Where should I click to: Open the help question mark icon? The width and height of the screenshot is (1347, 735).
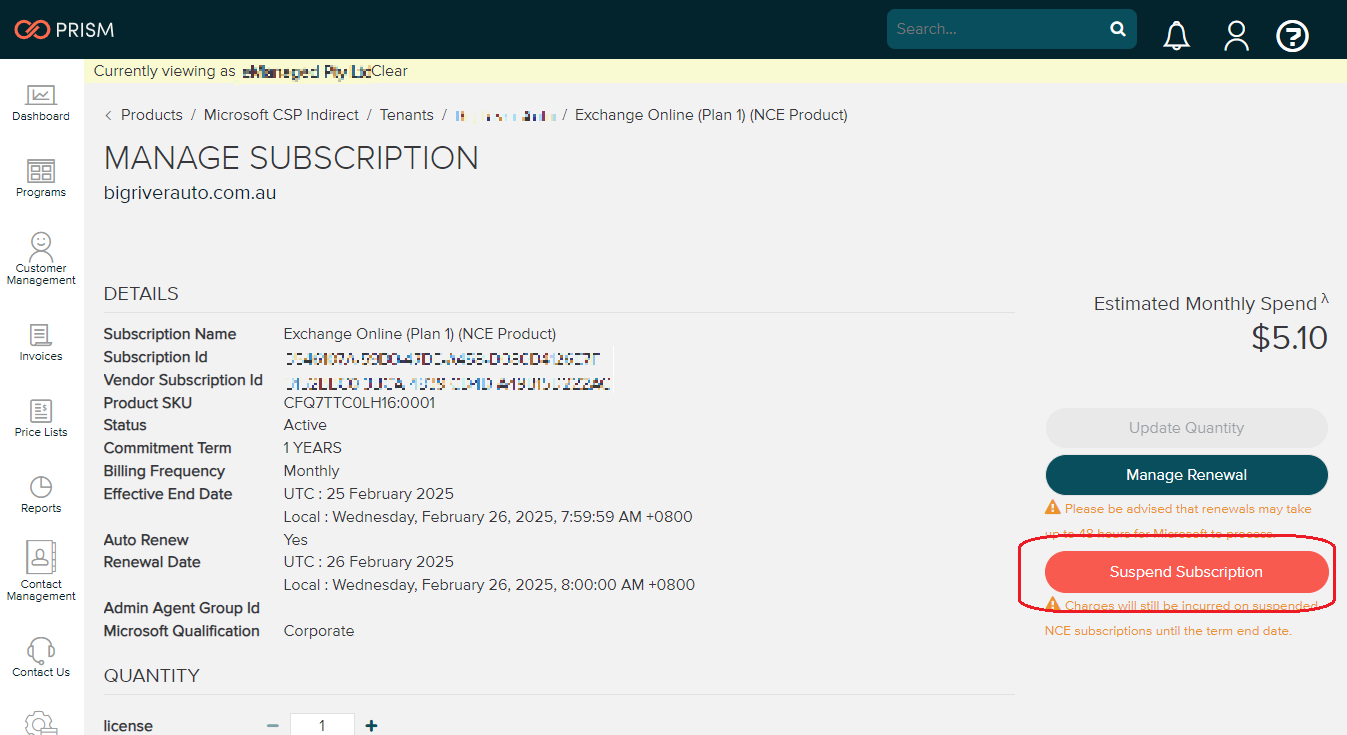tap(1292, 36)
